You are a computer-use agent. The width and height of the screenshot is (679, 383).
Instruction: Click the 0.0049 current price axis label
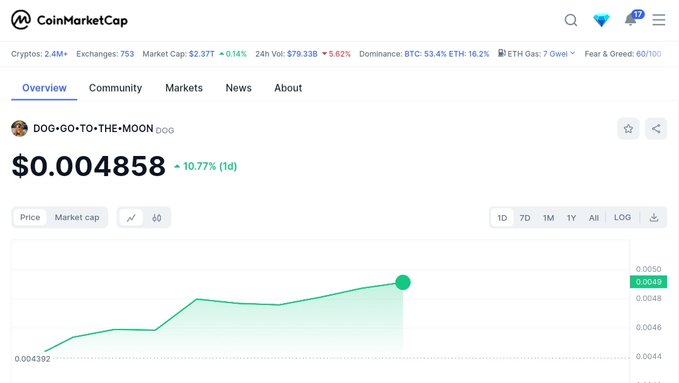click(x=648, y=282)
